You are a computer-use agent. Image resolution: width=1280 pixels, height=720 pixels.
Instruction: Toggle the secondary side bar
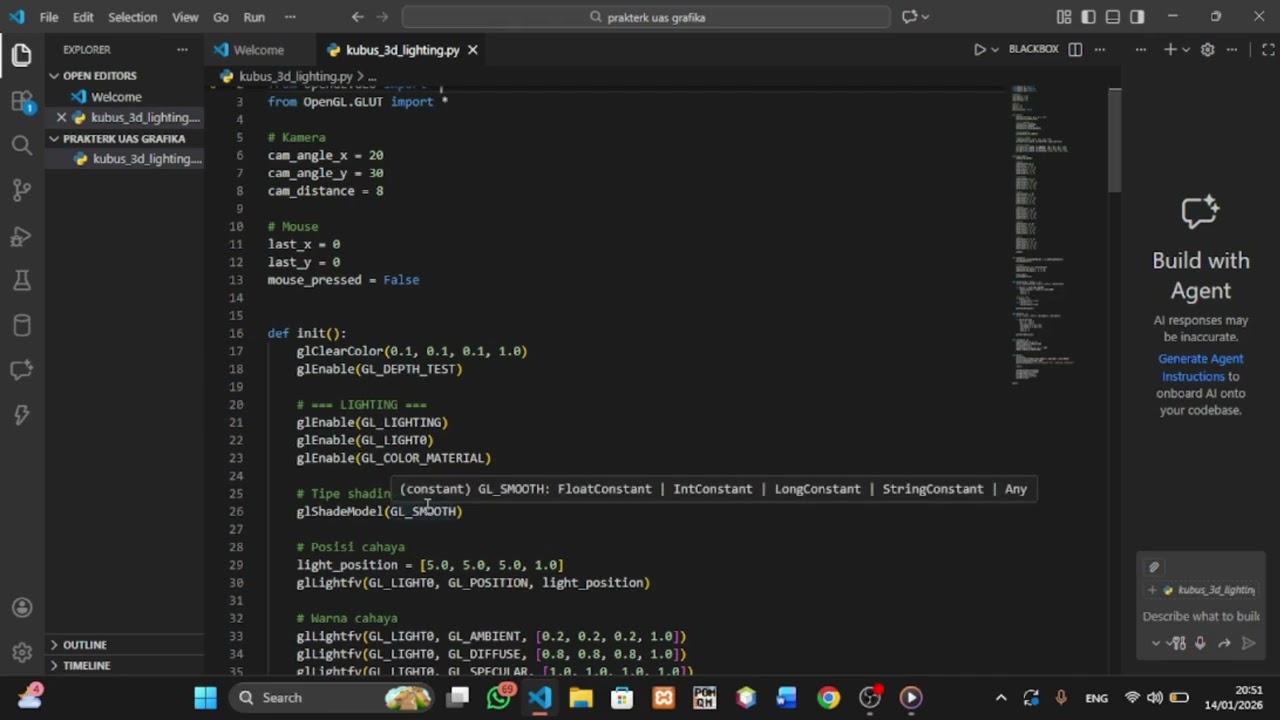1137,17
